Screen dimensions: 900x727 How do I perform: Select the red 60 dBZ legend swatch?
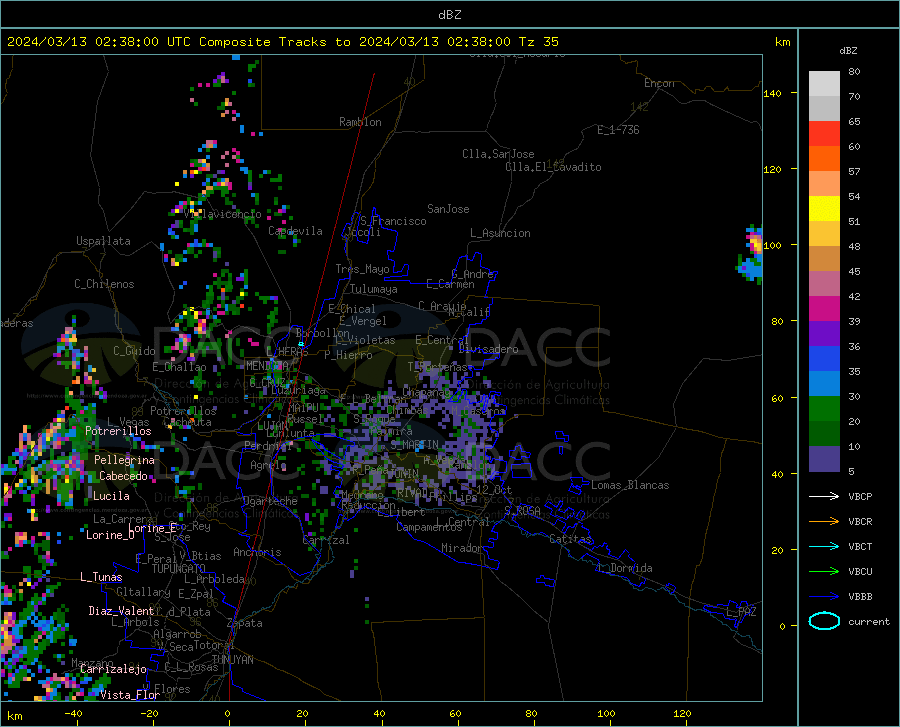824,134
